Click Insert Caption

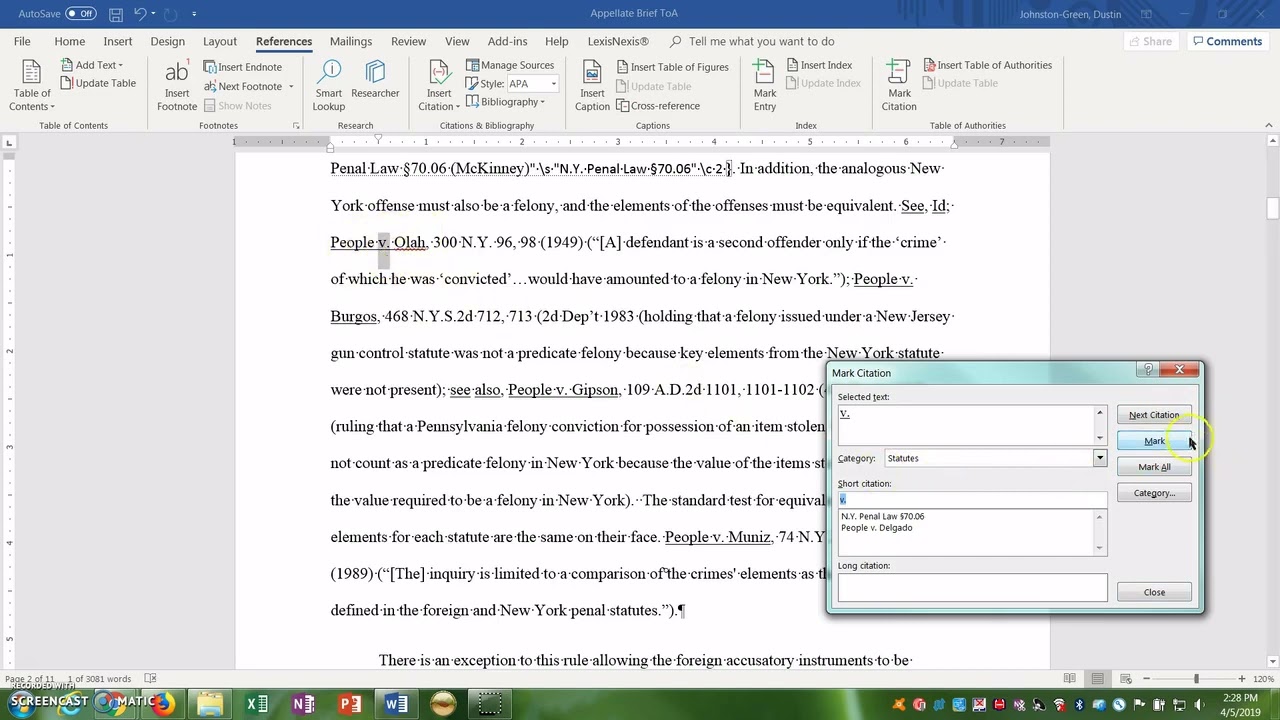coord(592,86)
